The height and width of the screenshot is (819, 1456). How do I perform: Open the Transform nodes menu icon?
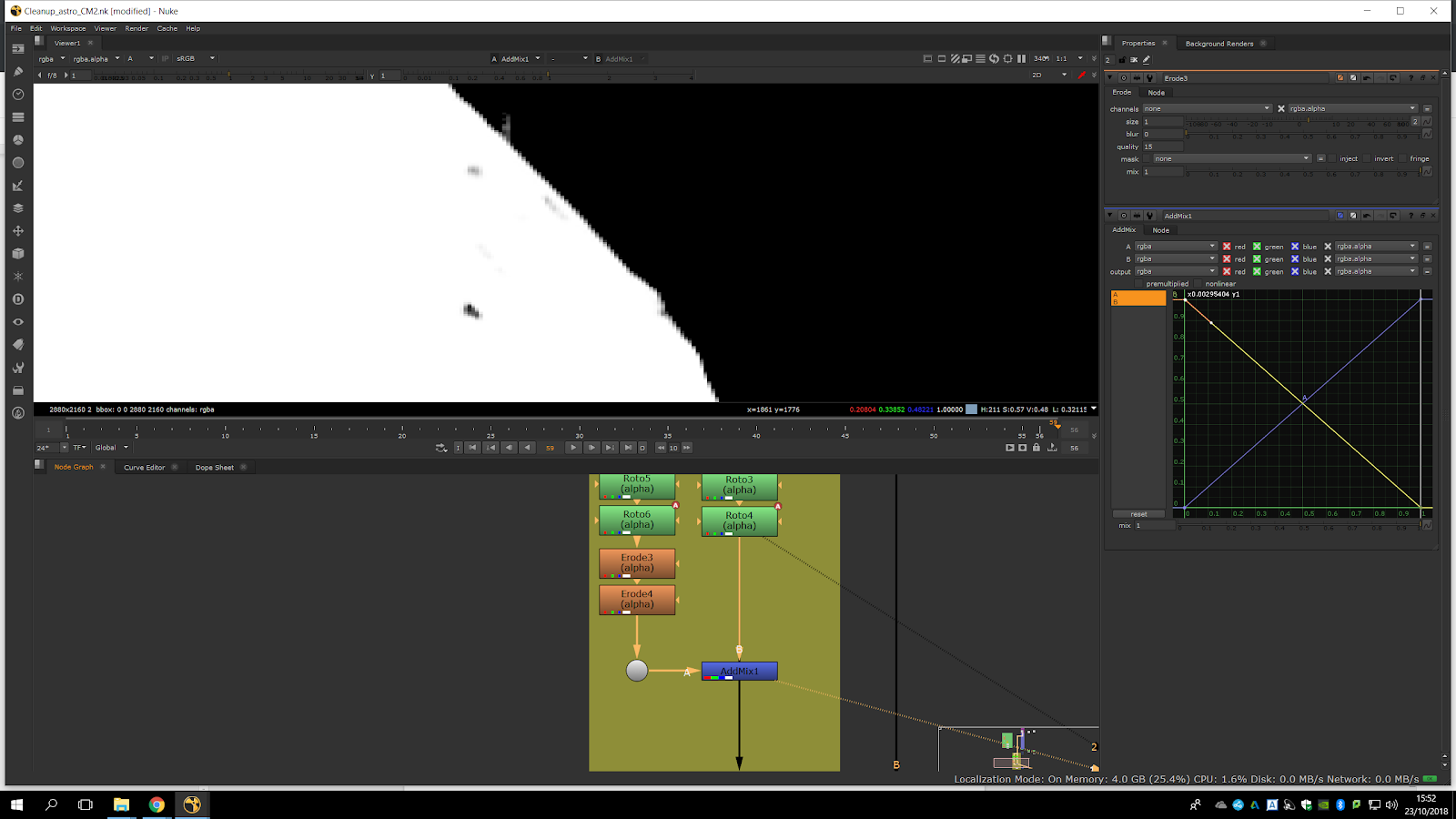point(17,231)
